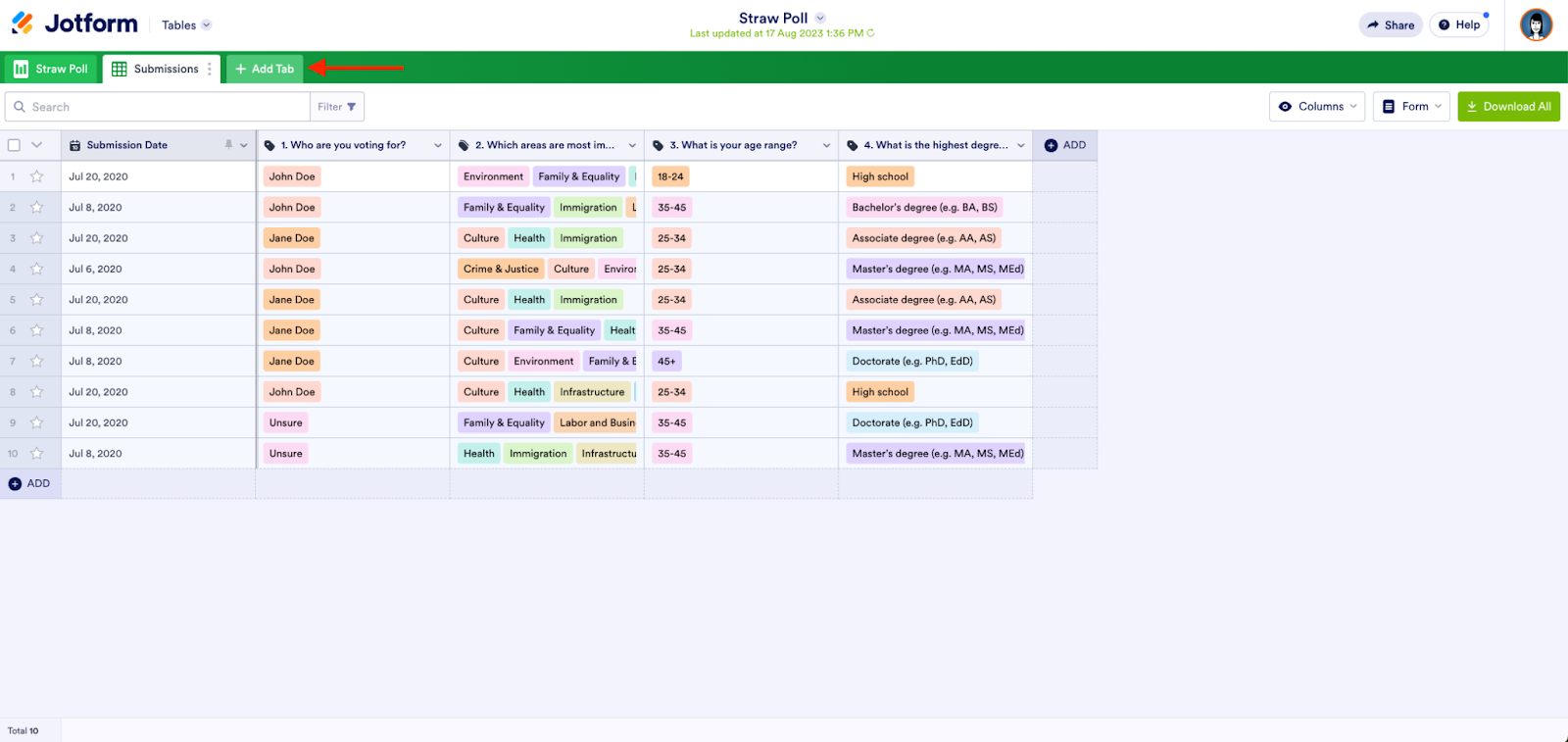Expand the select-all checkbox dropdown arrow

(x=37, y=145)
